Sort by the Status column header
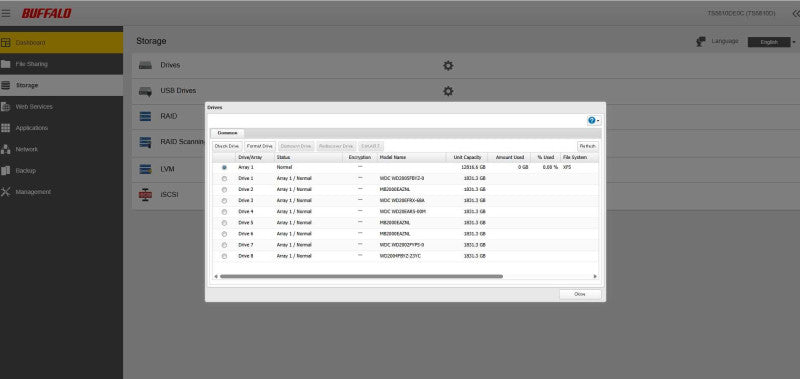 point(308,158)
